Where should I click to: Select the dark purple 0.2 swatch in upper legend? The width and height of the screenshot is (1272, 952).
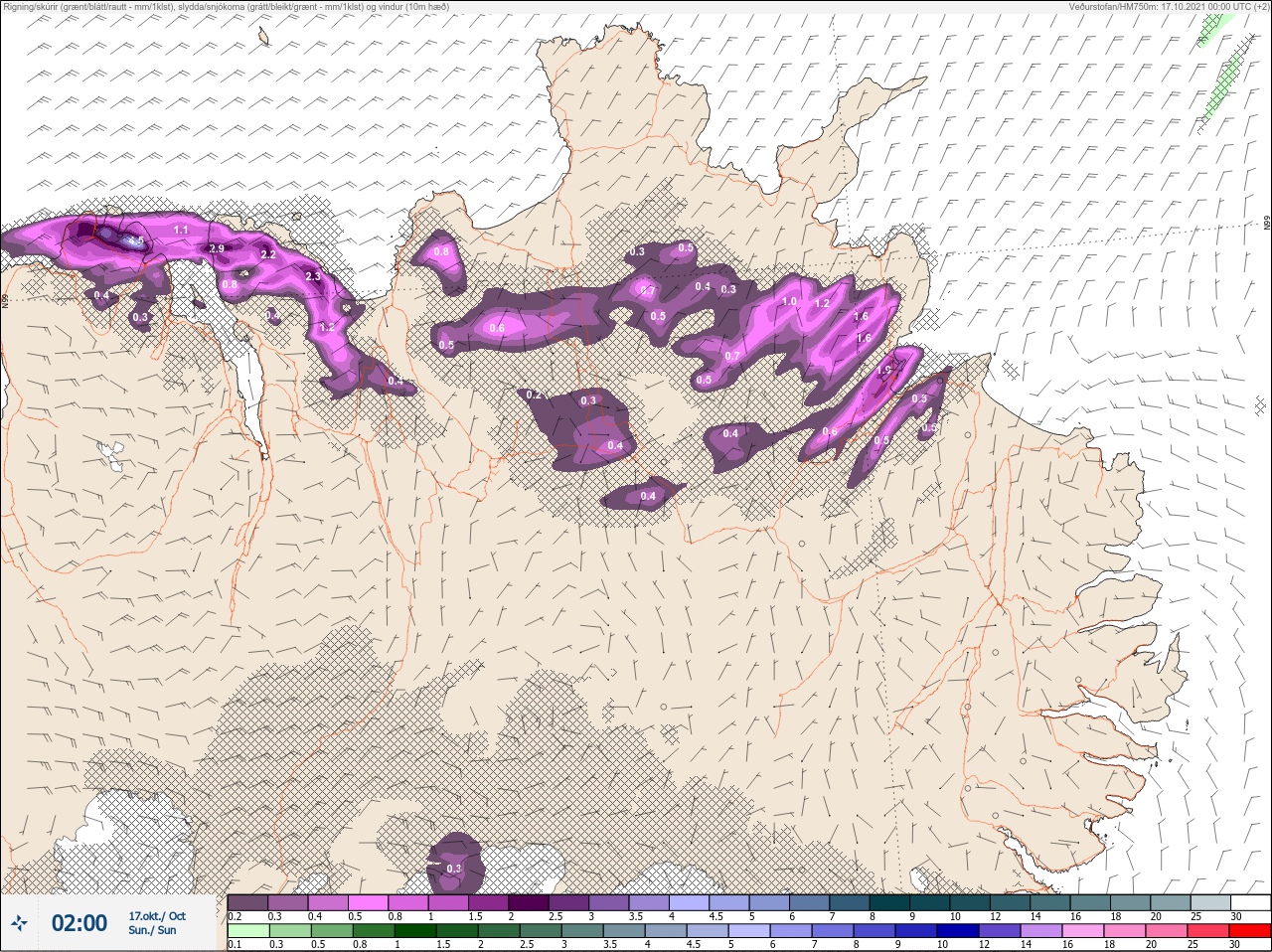[247, 902]
